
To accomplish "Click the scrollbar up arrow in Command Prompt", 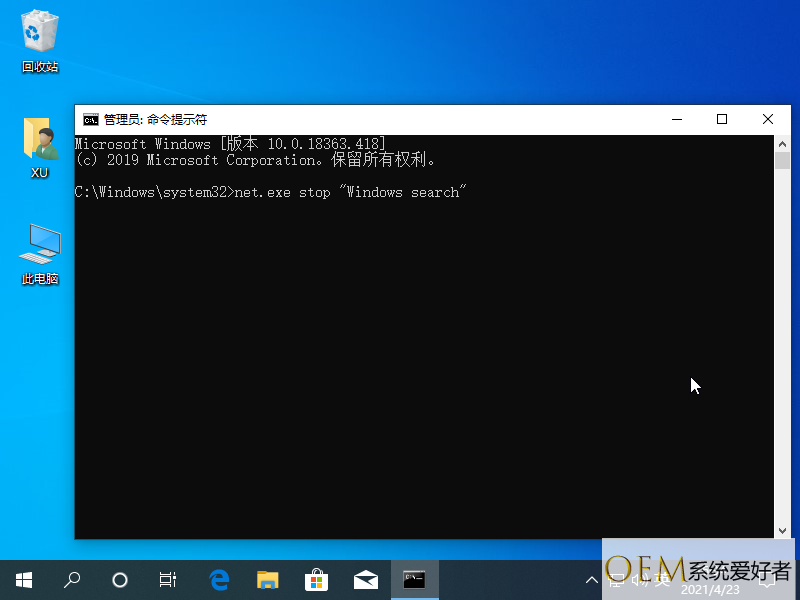I will coord(782,144).
